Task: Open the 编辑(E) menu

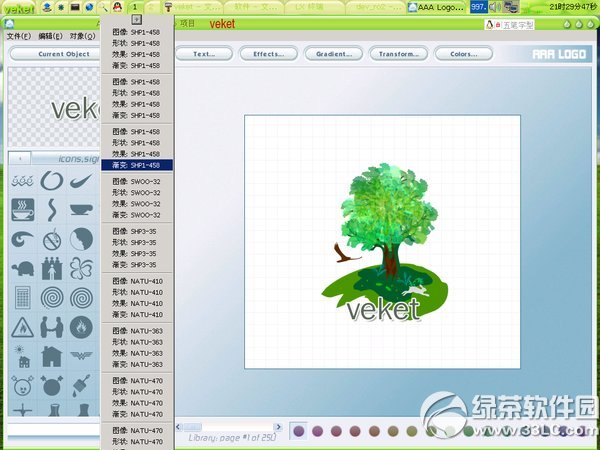Action: click(x=51, y=36)
